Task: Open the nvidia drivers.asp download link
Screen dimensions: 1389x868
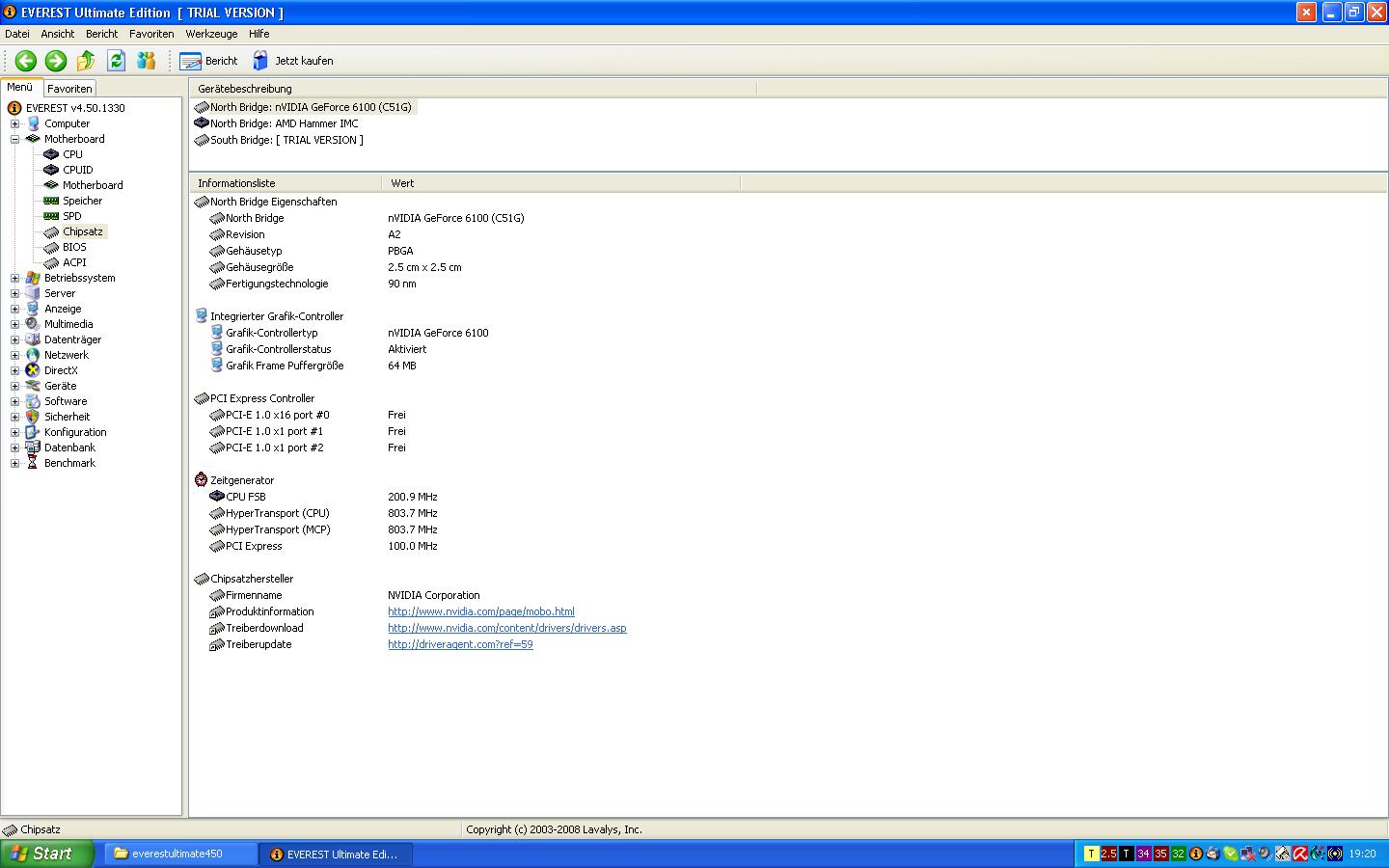Action: (x=507, y=628)
